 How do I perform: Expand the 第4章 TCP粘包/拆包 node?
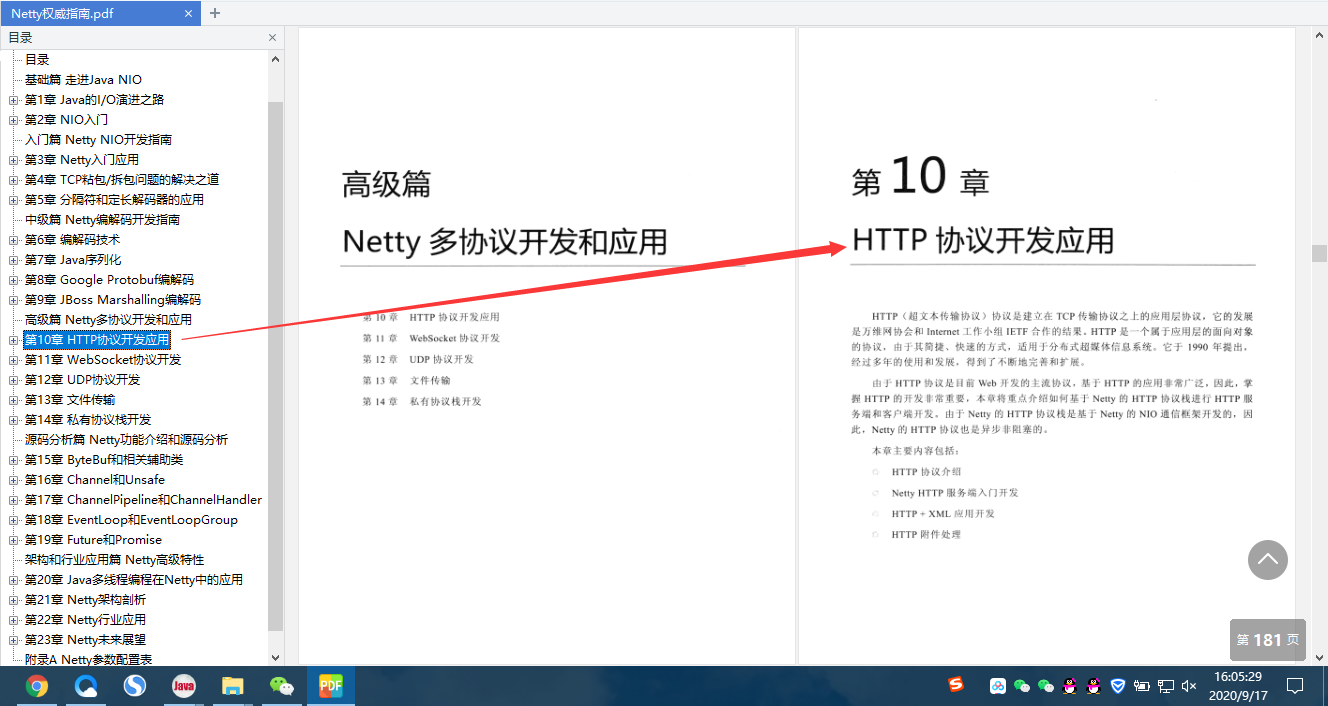click(14, 180)
